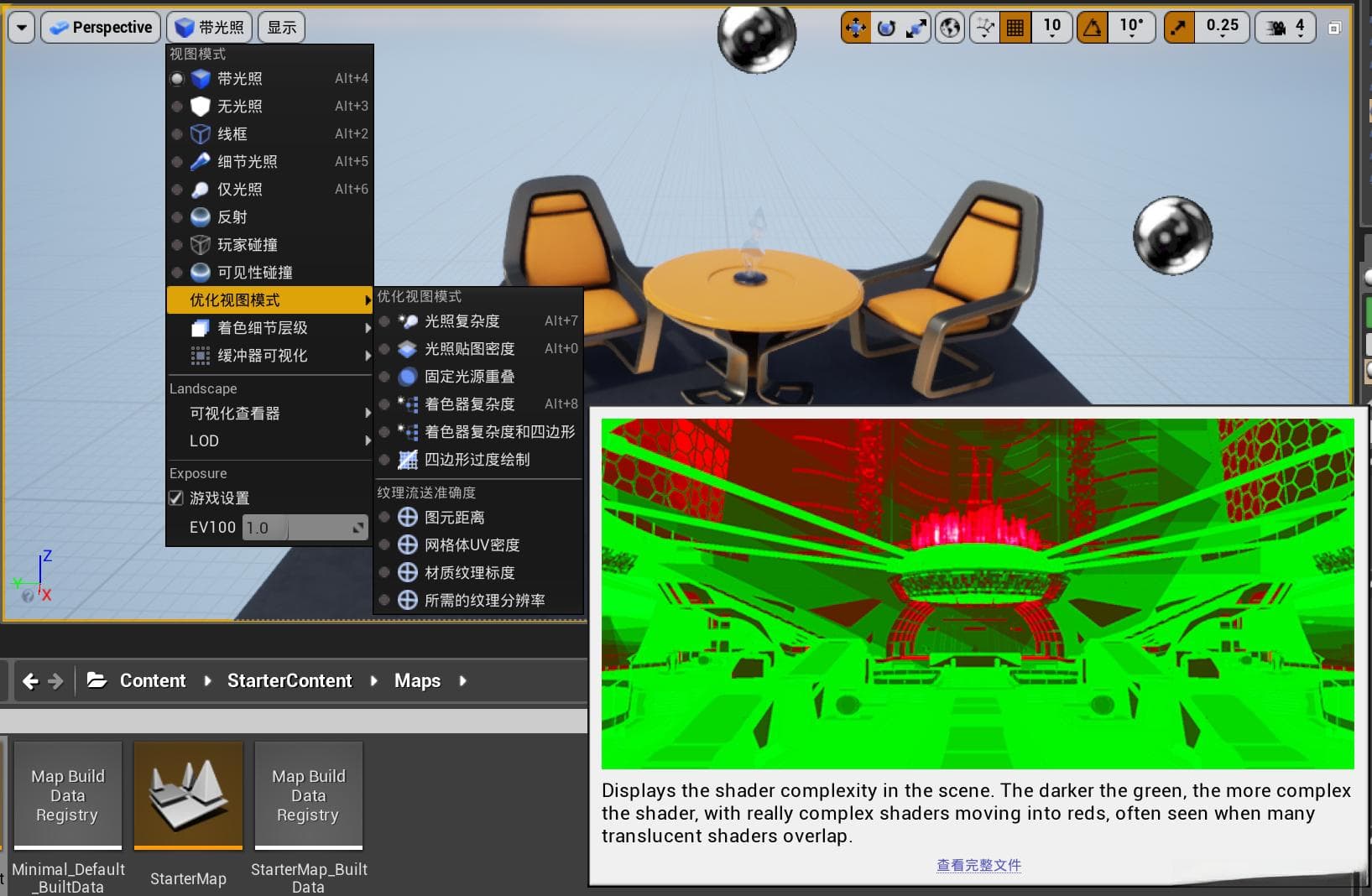Viewport: 1372px width, 896px height.
Task: Open scale snap value 0.25
Action: click(x=1222, y=28)
